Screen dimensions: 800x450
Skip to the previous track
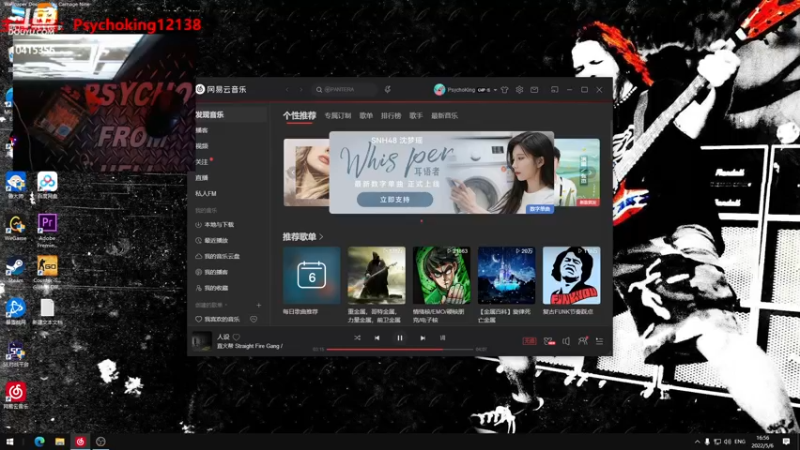pos(377,338)
